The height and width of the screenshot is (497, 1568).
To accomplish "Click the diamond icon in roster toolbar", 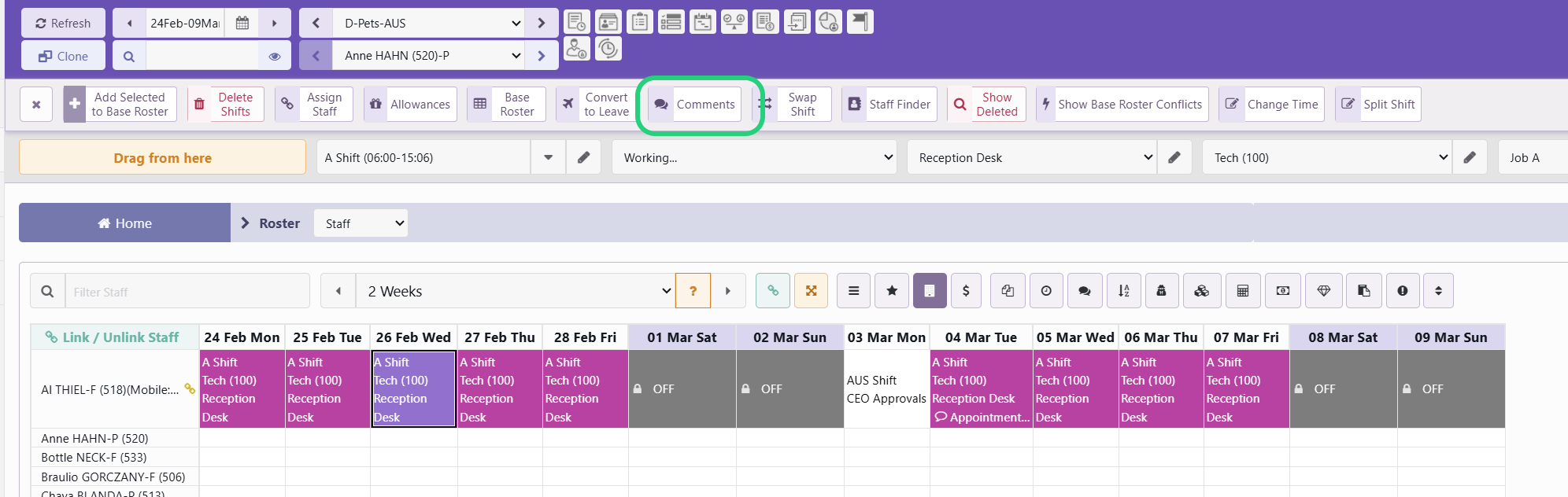I will coord(1324,291).
